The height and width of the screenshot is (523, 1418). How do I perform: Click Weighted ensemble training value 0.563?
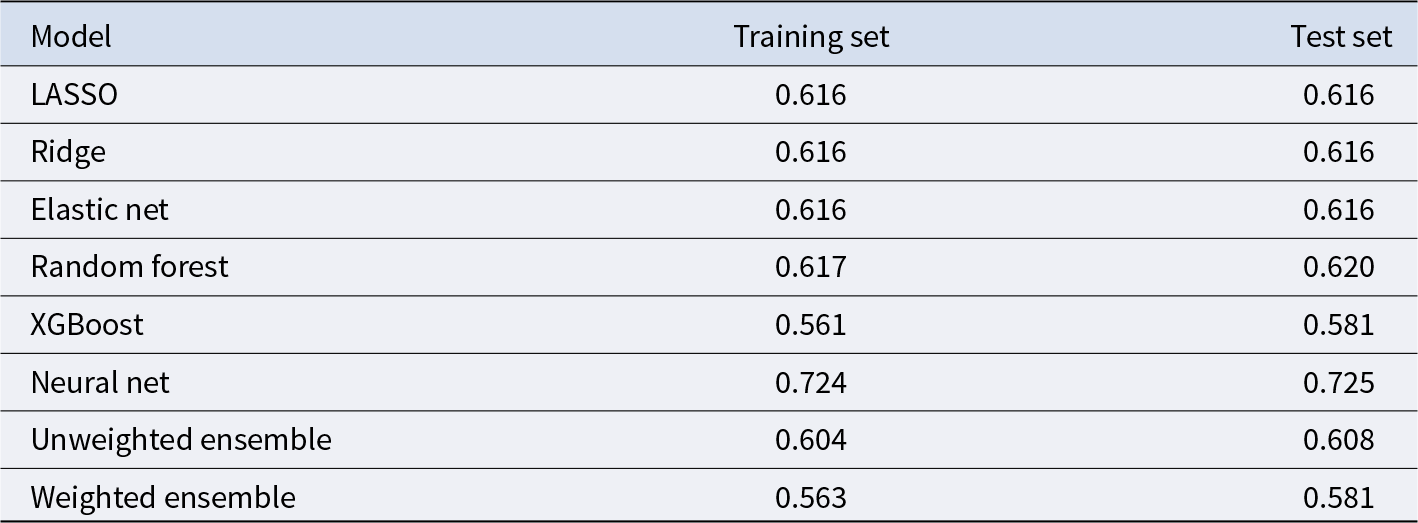(x=811, y=497)
